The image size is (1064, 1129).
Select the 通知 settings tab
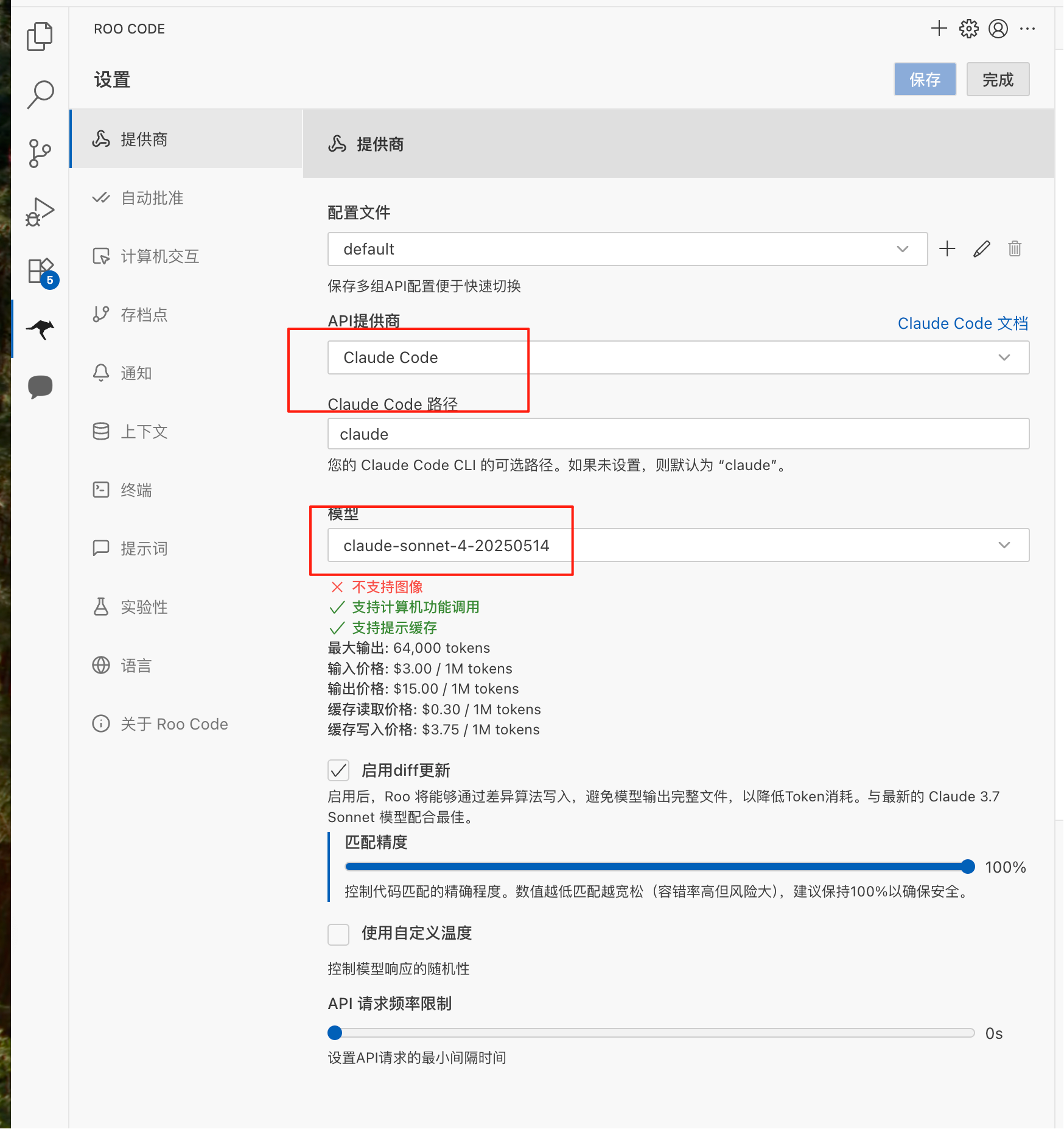coord(187,373)
